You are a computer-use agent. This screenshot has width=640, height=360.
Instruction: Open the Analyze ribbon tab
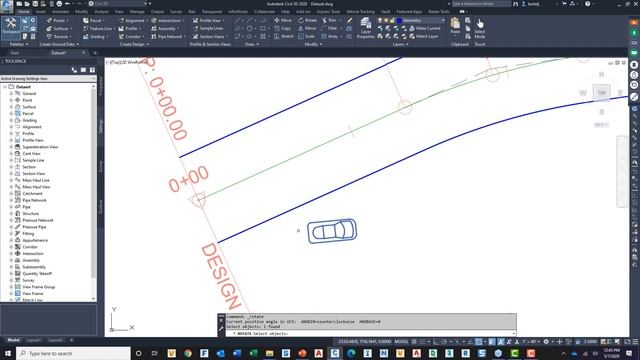(x=101, y=12)
